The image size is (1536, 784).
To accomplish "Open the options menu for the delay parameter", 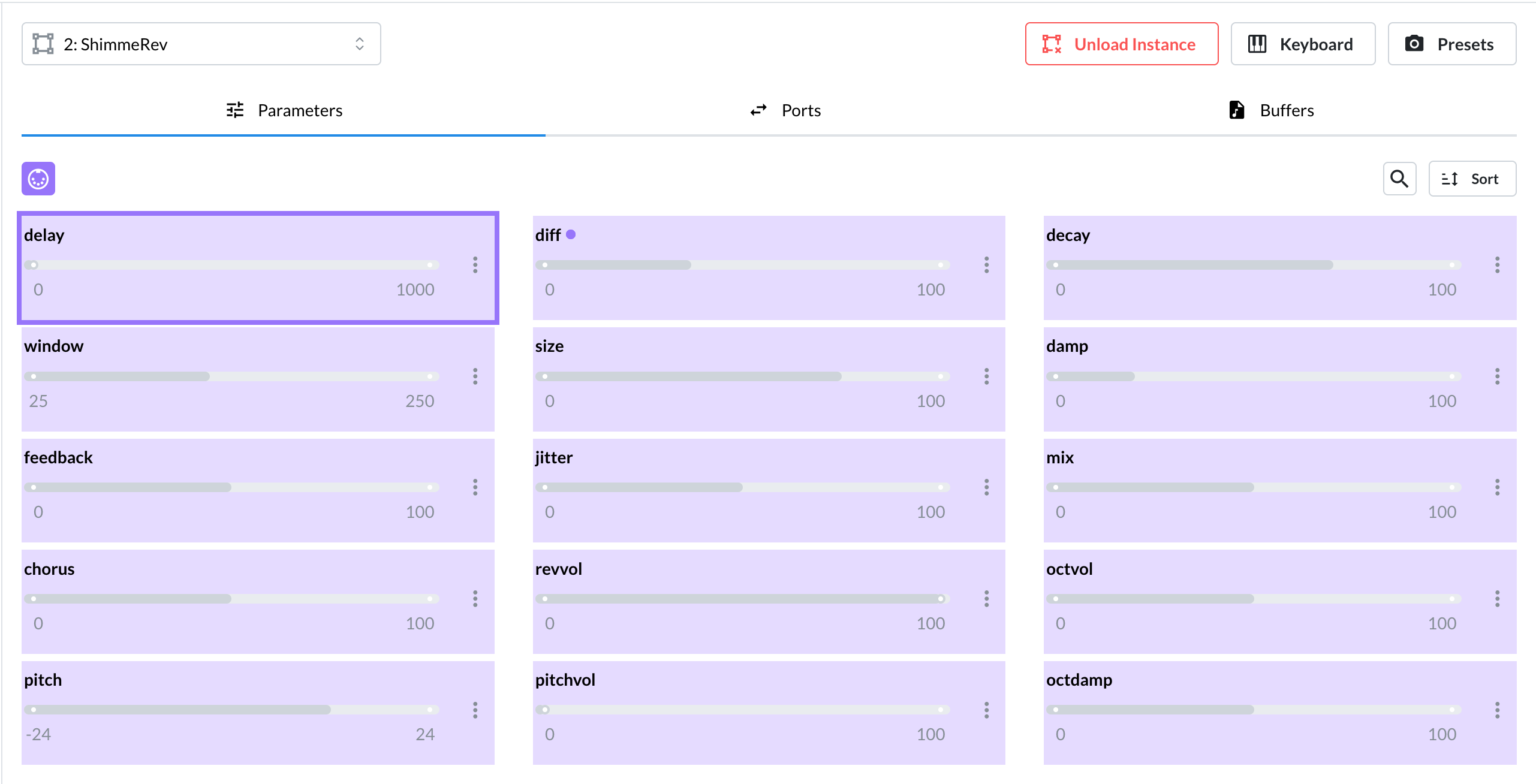I will tap(475, 266).
